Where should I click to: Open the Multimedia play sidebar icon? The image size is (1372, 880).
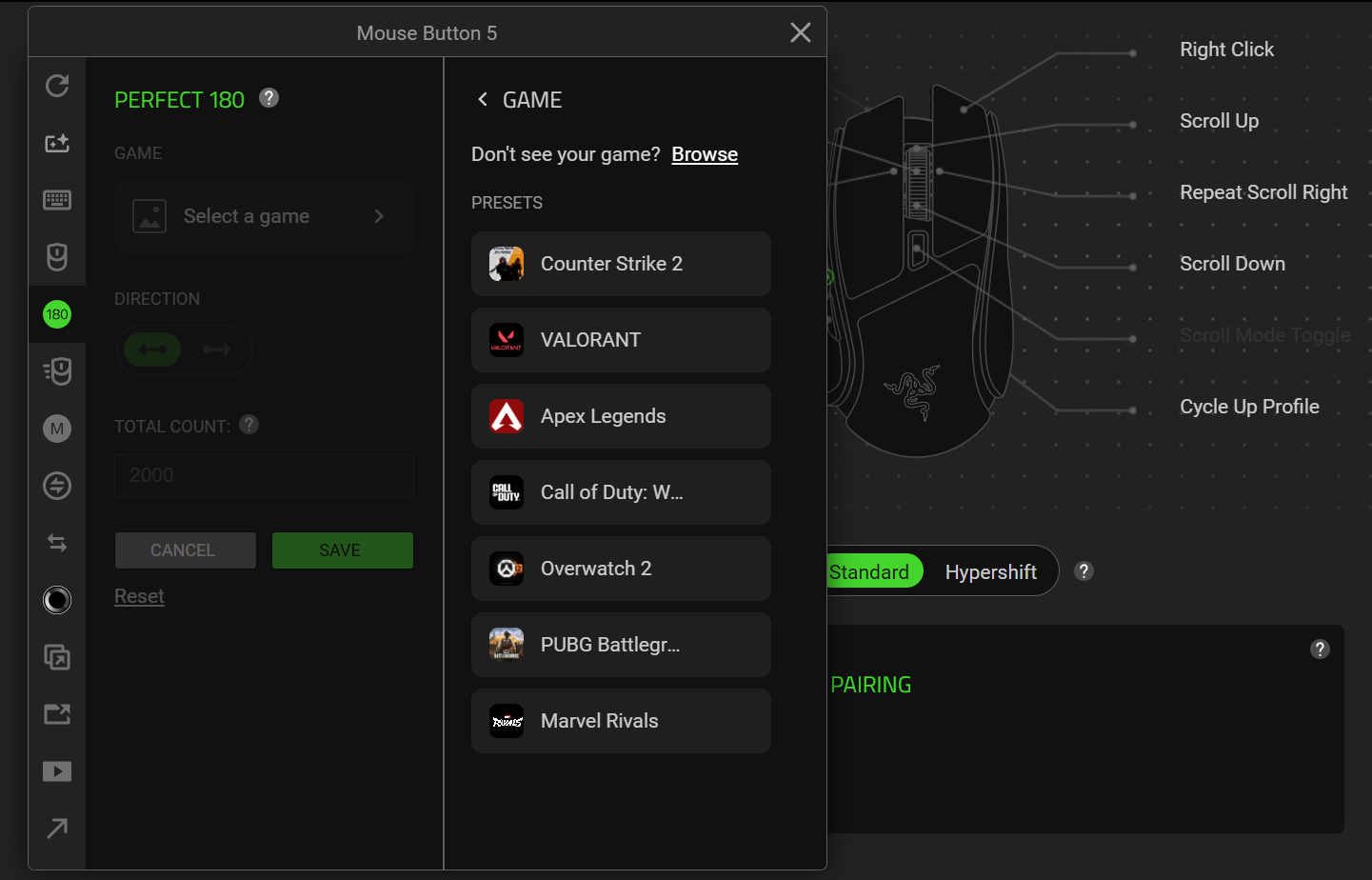[x=57, y=771]
